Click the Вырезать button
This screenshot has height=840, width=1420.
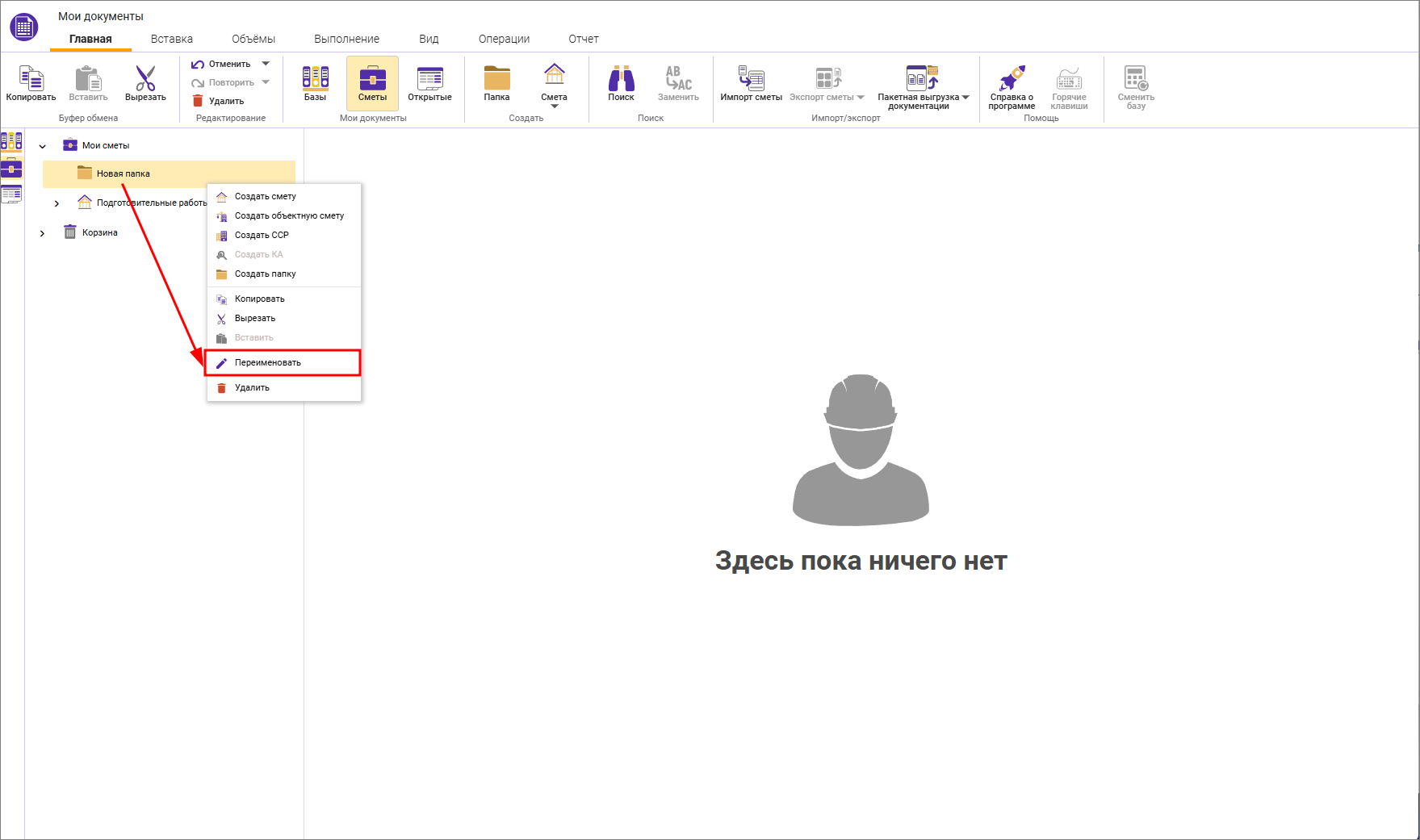pyautogui.click(x=145, y=83)
